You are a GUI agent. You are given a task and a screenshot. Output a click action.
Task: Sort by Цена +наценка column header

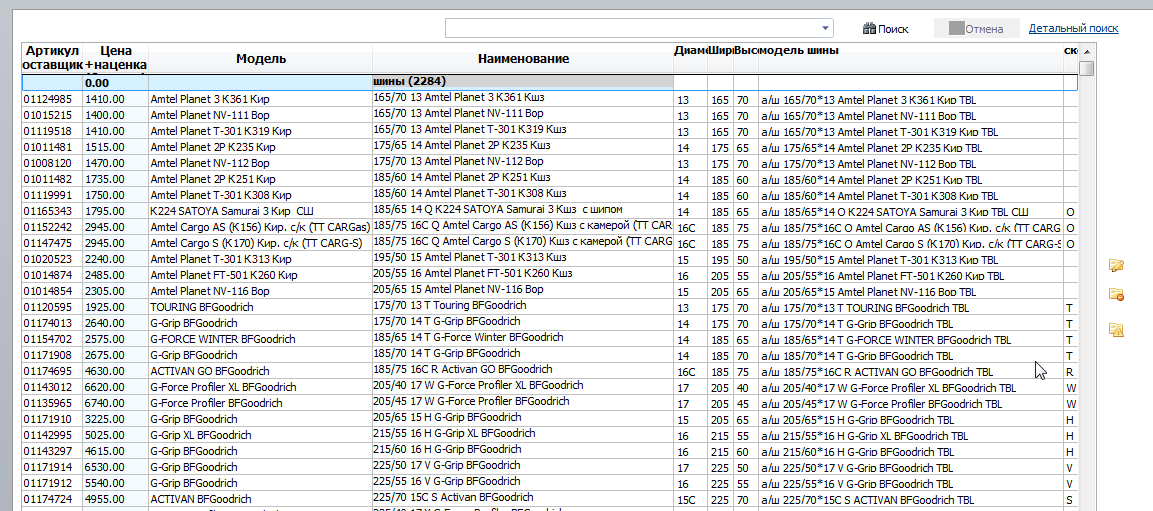[115, 58]
